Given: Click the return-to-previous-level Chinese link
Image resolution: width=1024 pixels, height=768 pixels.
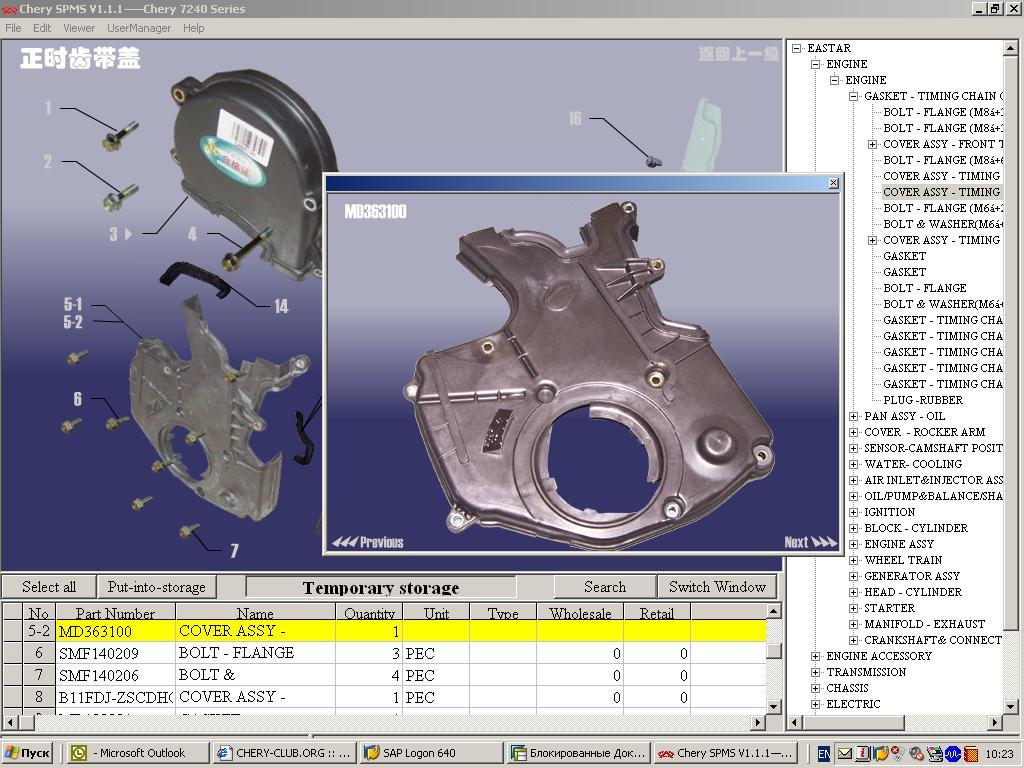Looking at the screenshot, I should click(739, 54).
